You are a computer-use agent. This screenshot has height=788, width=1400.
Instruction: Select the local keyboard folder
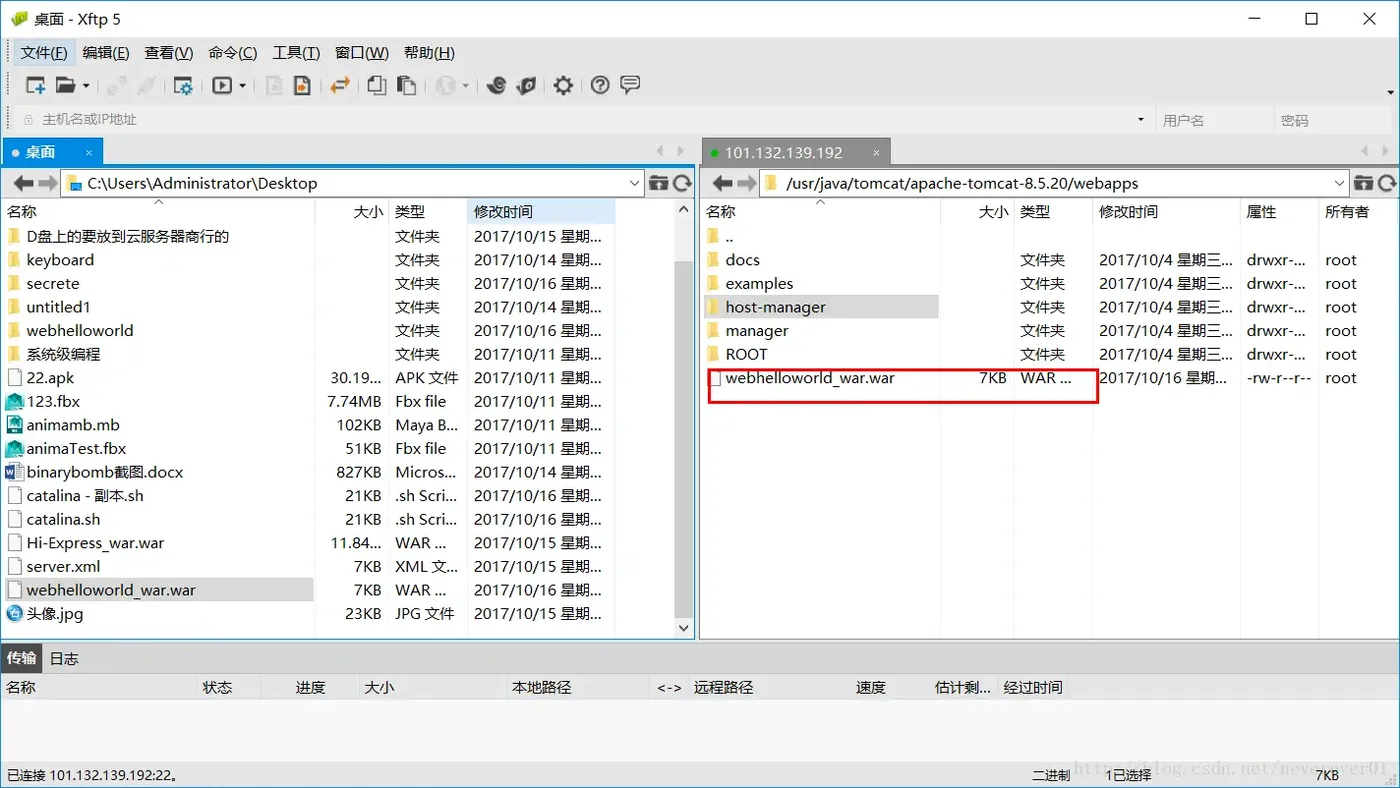point(60,260)
